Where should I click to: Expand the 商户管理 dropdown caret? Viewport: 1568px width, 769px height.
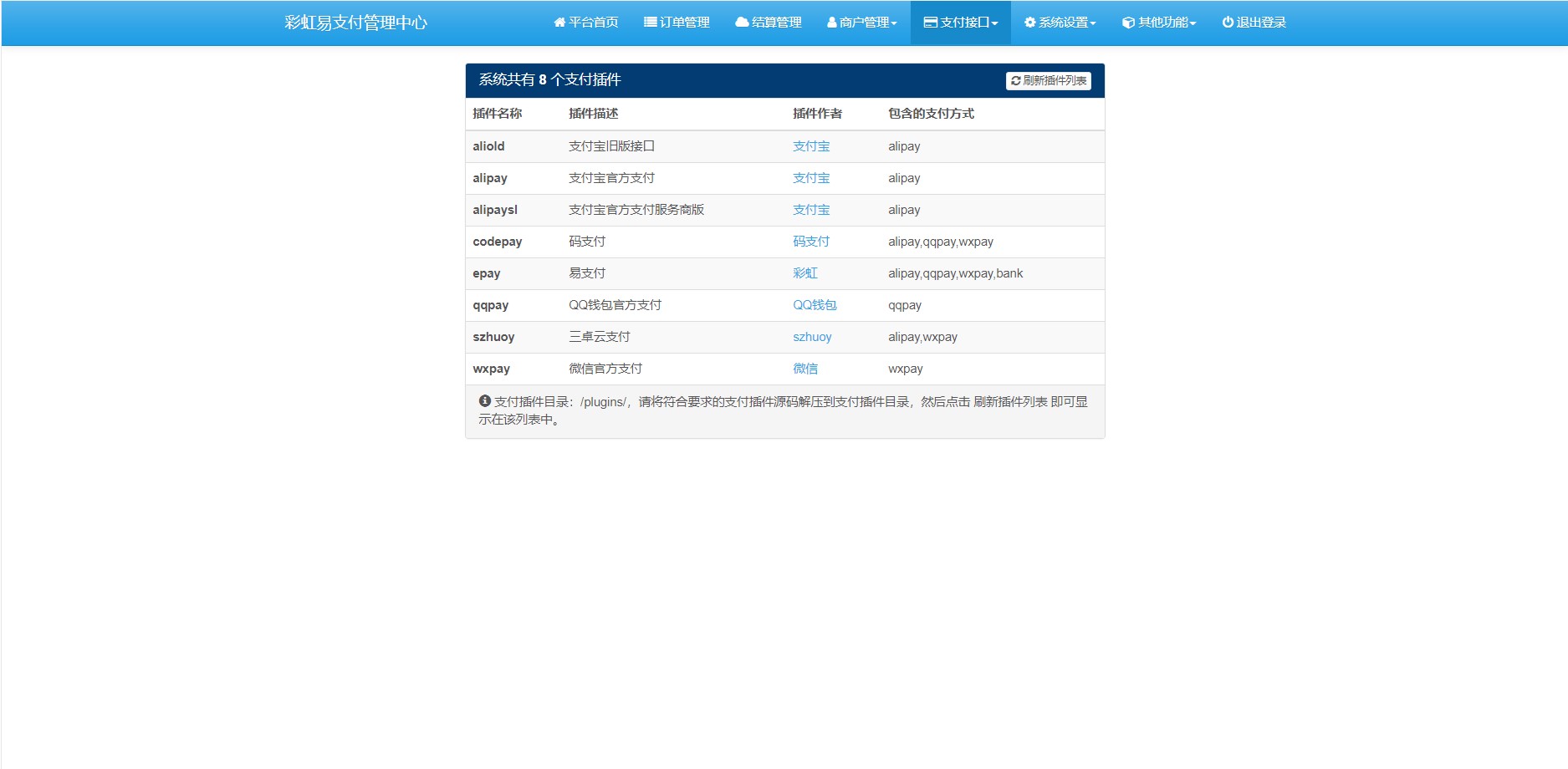pyautogui.click(x=894, y=23)
